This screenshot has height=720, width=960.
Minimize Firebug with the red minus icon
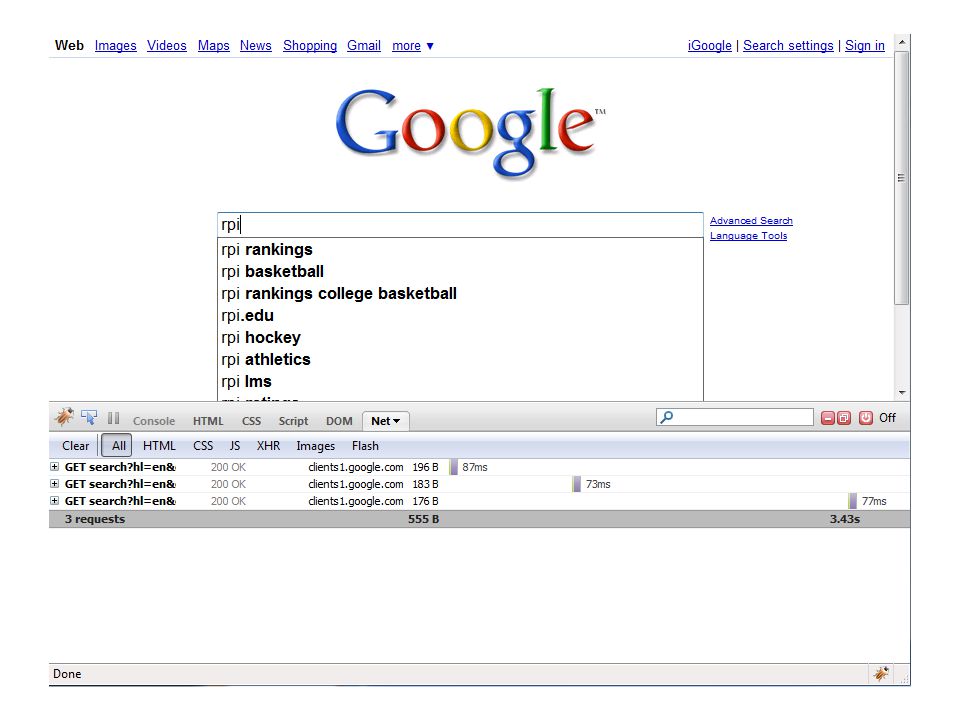(x=828, y=418)
